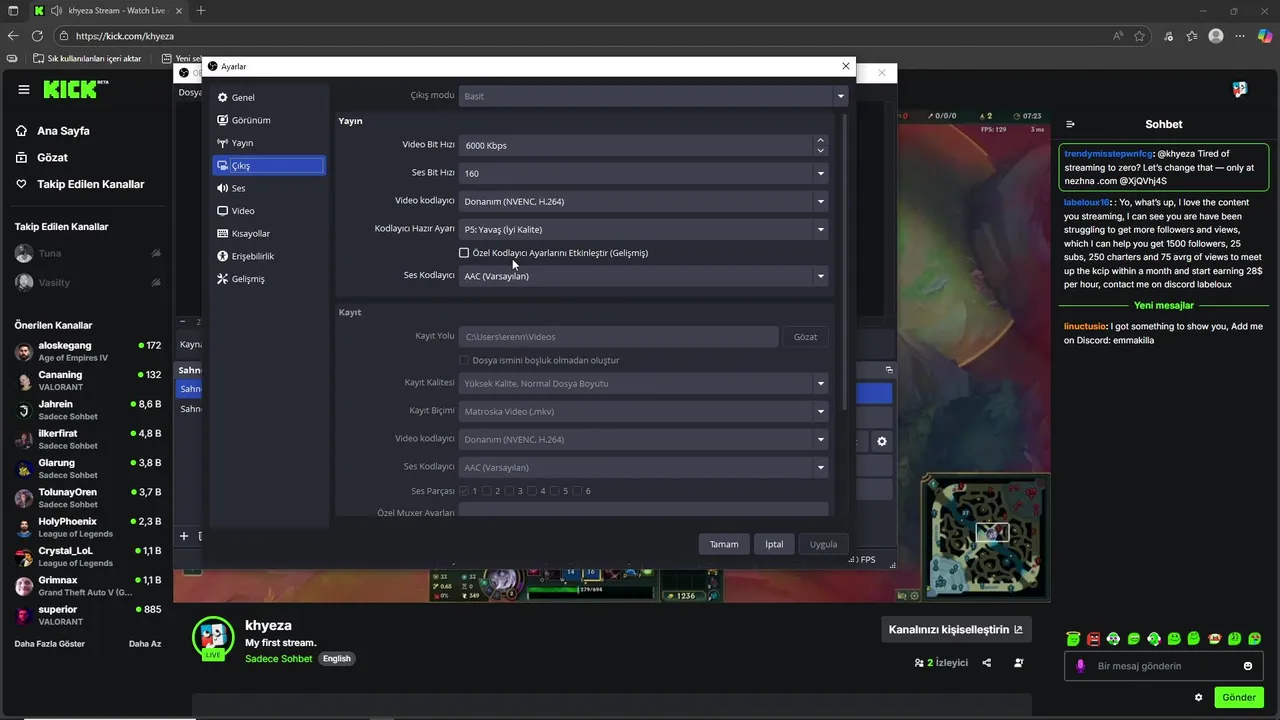
Task: Click the Bir mesaj gönderin field
Action: [1164, 666]
